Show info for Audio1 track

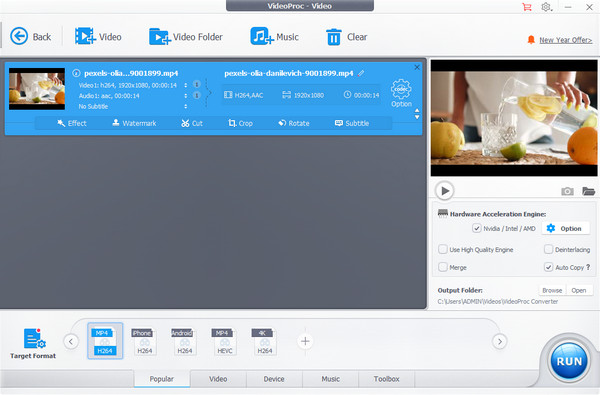[197, 95]
